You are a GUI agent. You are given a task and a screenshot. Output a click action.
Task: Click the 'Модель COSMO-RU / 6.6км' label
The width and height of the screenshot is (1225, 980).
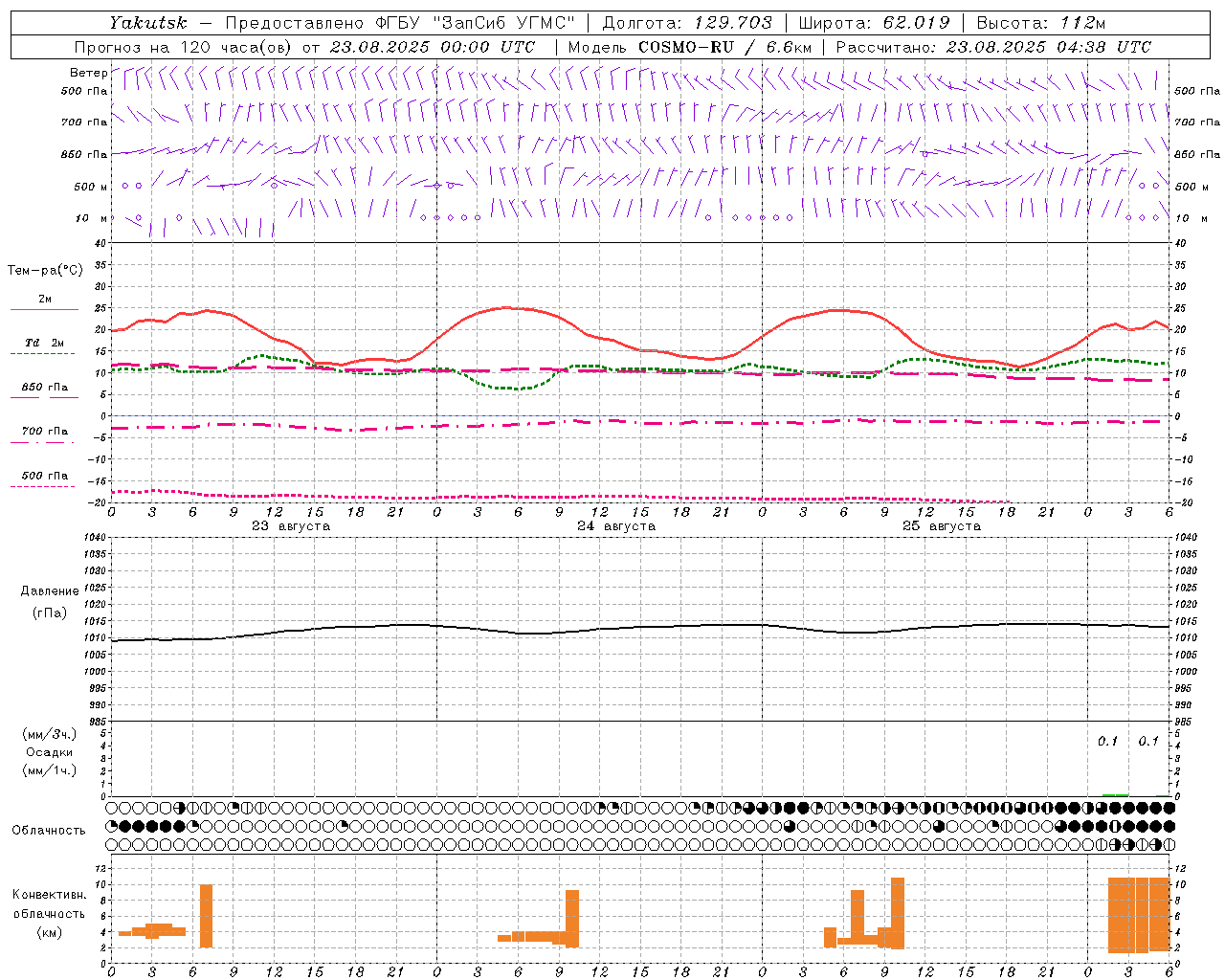pyautogui.click(x=690, y=47)
